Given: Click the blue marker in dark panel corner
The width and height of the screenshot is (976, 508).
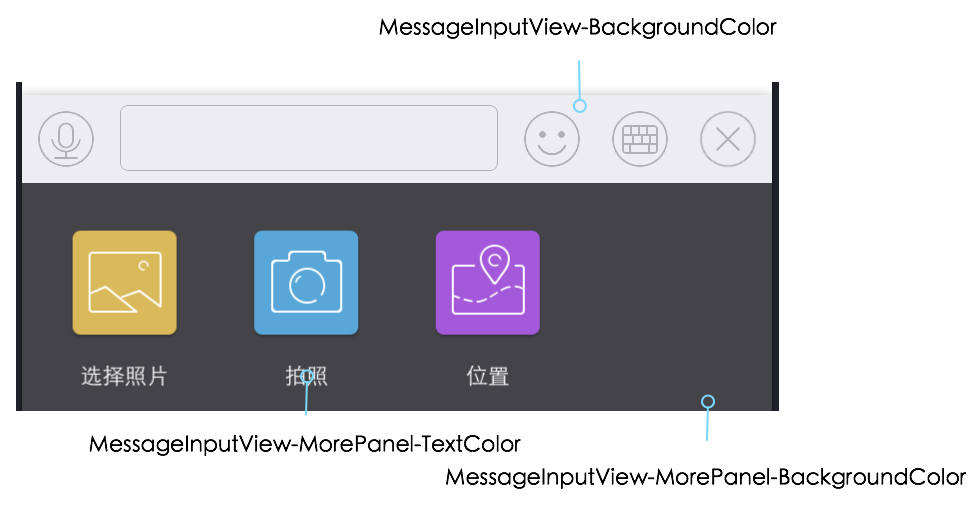Looking at the screenshot, I should [x=708, y=402].
